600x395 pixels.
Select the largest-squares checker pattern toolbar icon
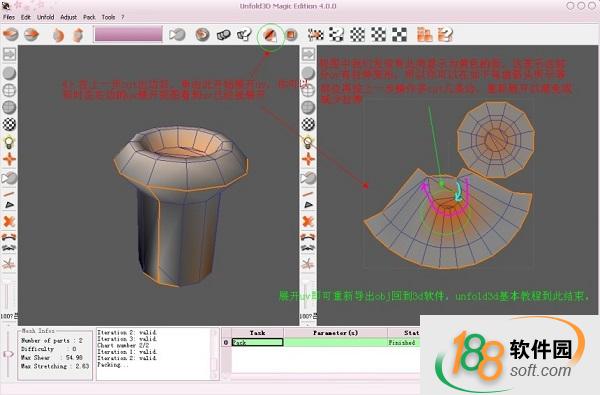click(x=399, y=34)
